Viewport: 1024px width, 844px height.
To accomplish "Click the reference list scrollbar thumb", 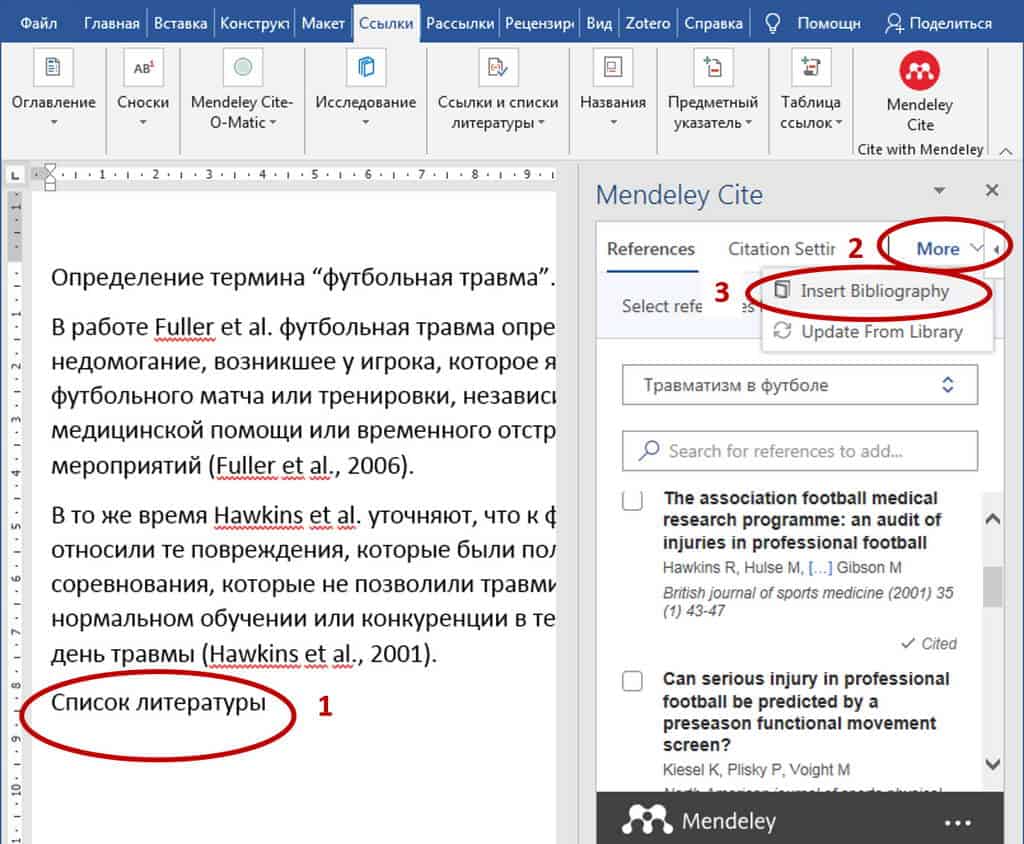I will [x=993, y=587].
